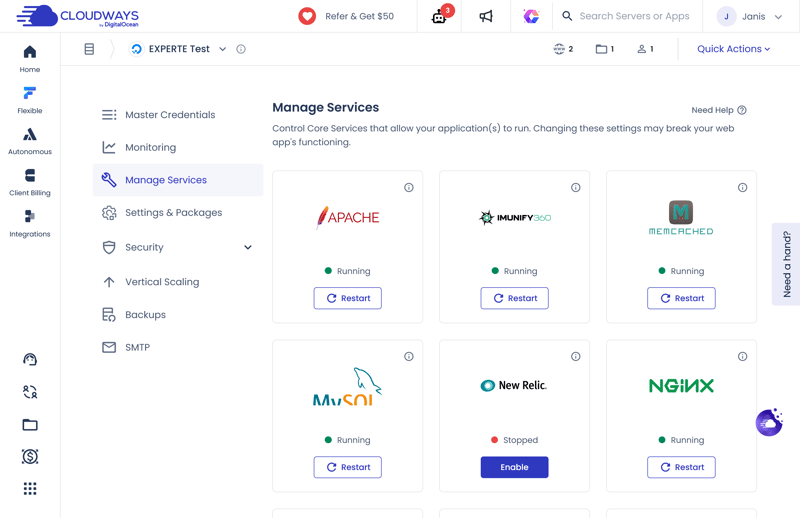Click the dollar billing sidebar icon
The image size is (800, 518).
pyautogui.click(x=30, y=456)
